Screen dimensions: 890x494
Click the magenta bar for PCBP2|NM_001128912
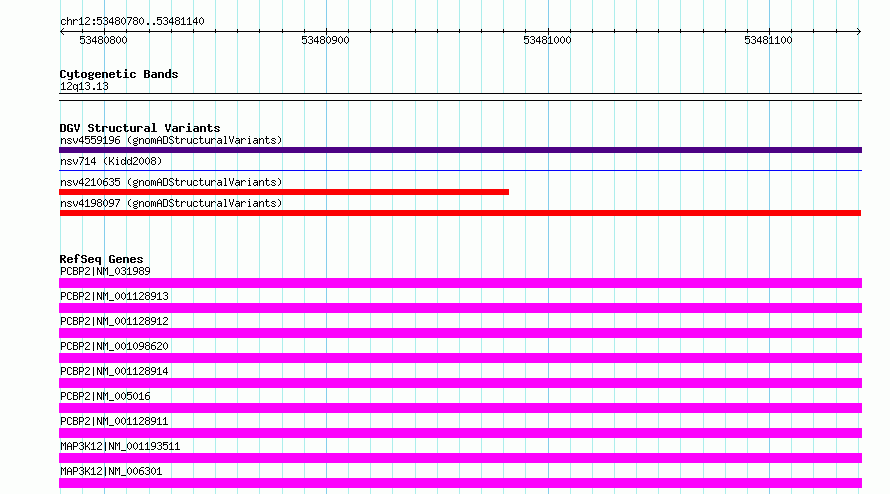click(460, 333)
